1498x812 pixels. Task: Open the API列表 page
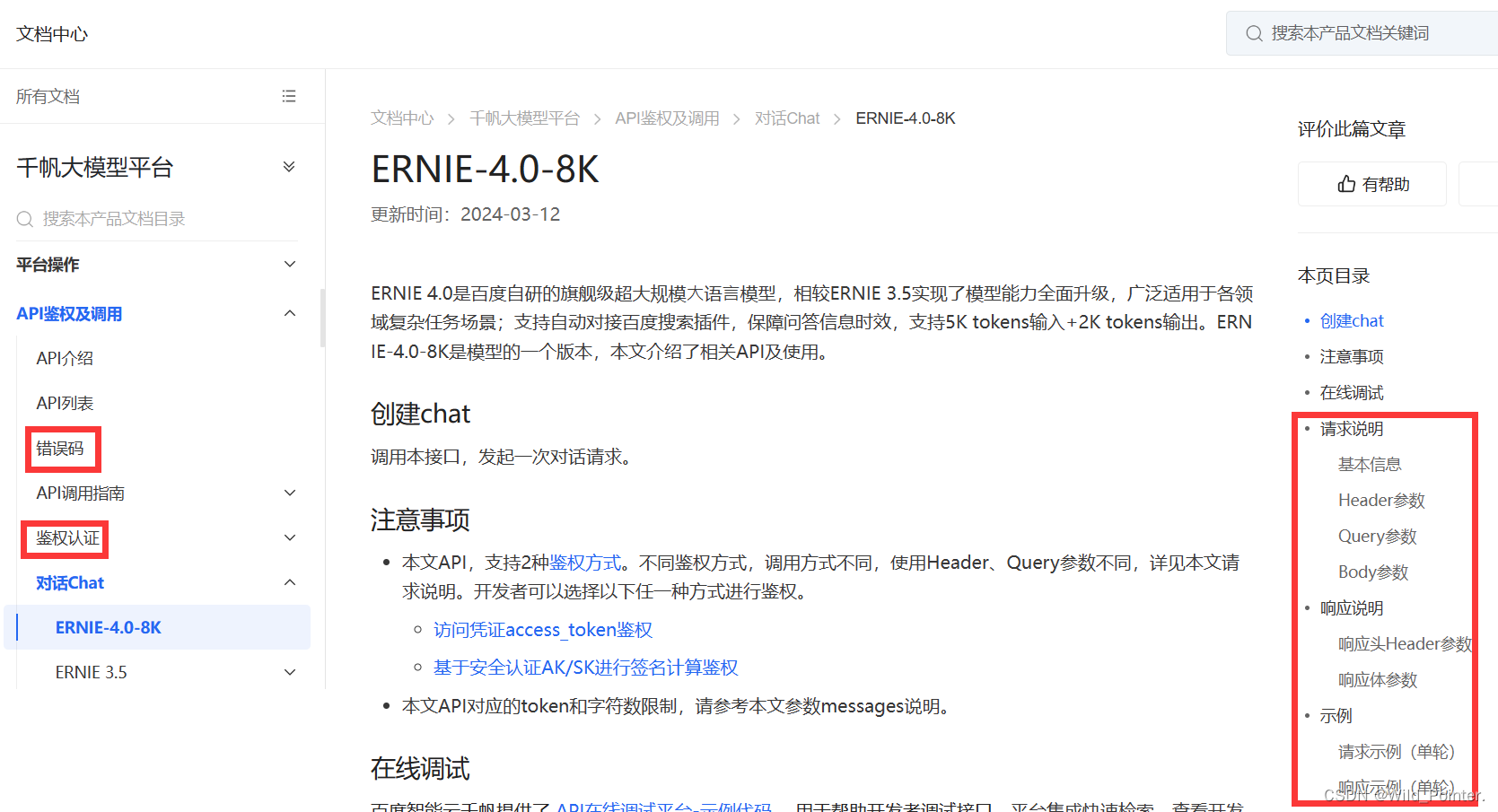[65, 403]
